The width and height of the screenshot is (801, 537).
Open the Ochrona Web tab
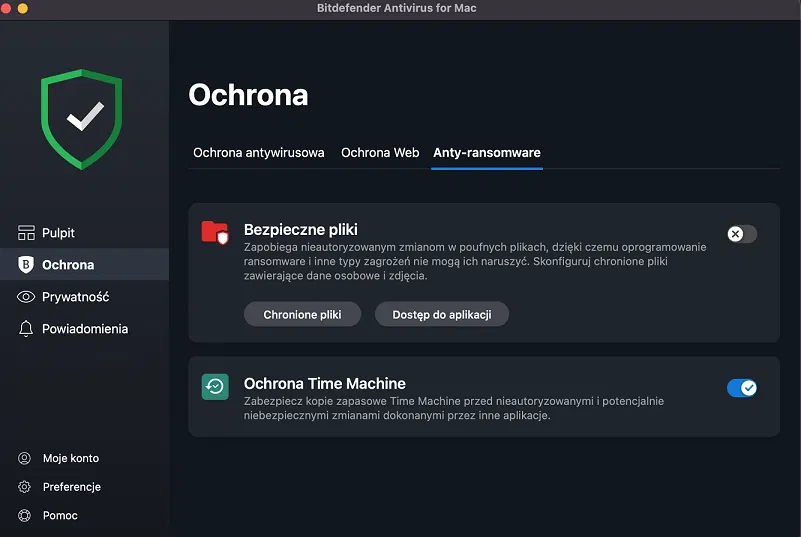pos(380,153)
